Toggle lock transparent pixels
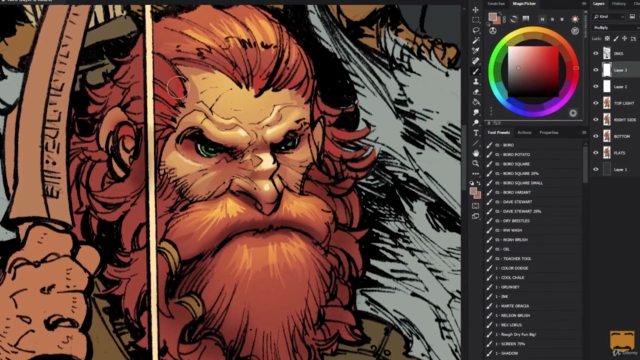The image size is (640, 360). [x=607, y=38]
